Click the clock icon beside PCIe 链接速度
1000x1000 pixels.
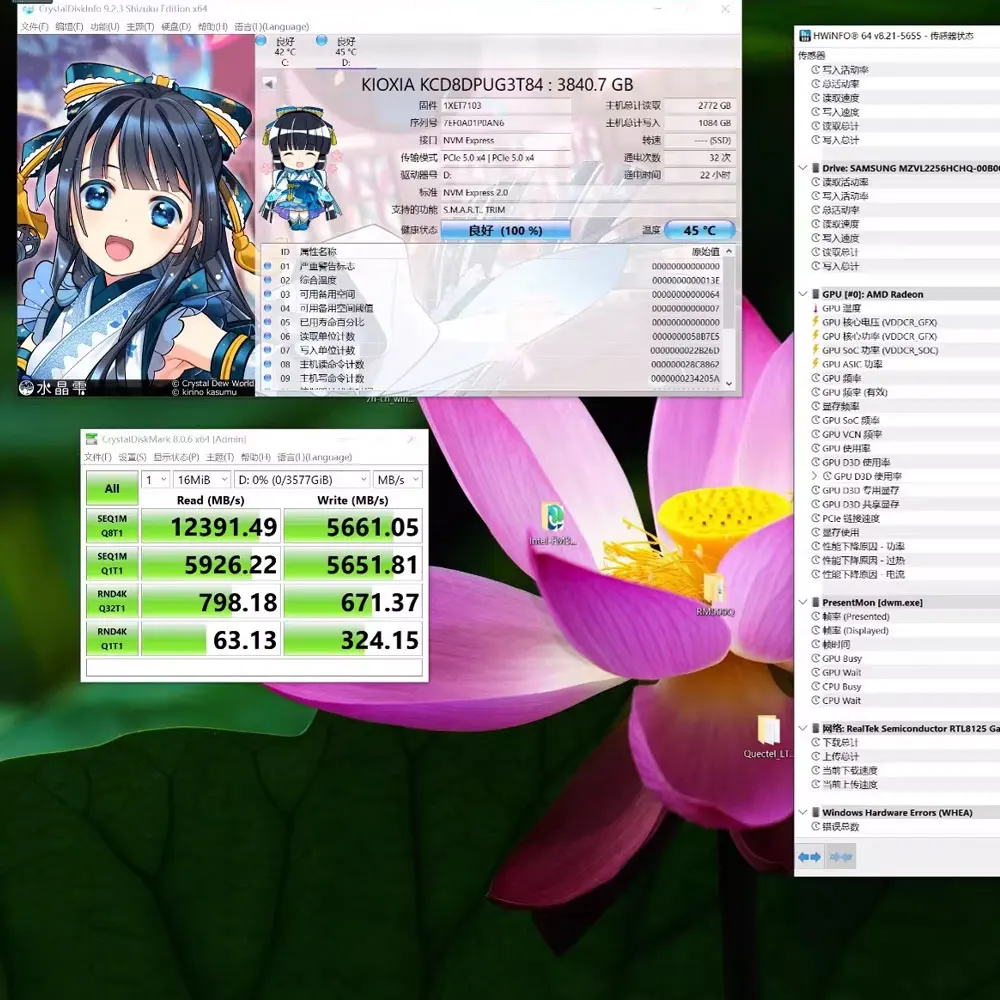click(816, 518)
